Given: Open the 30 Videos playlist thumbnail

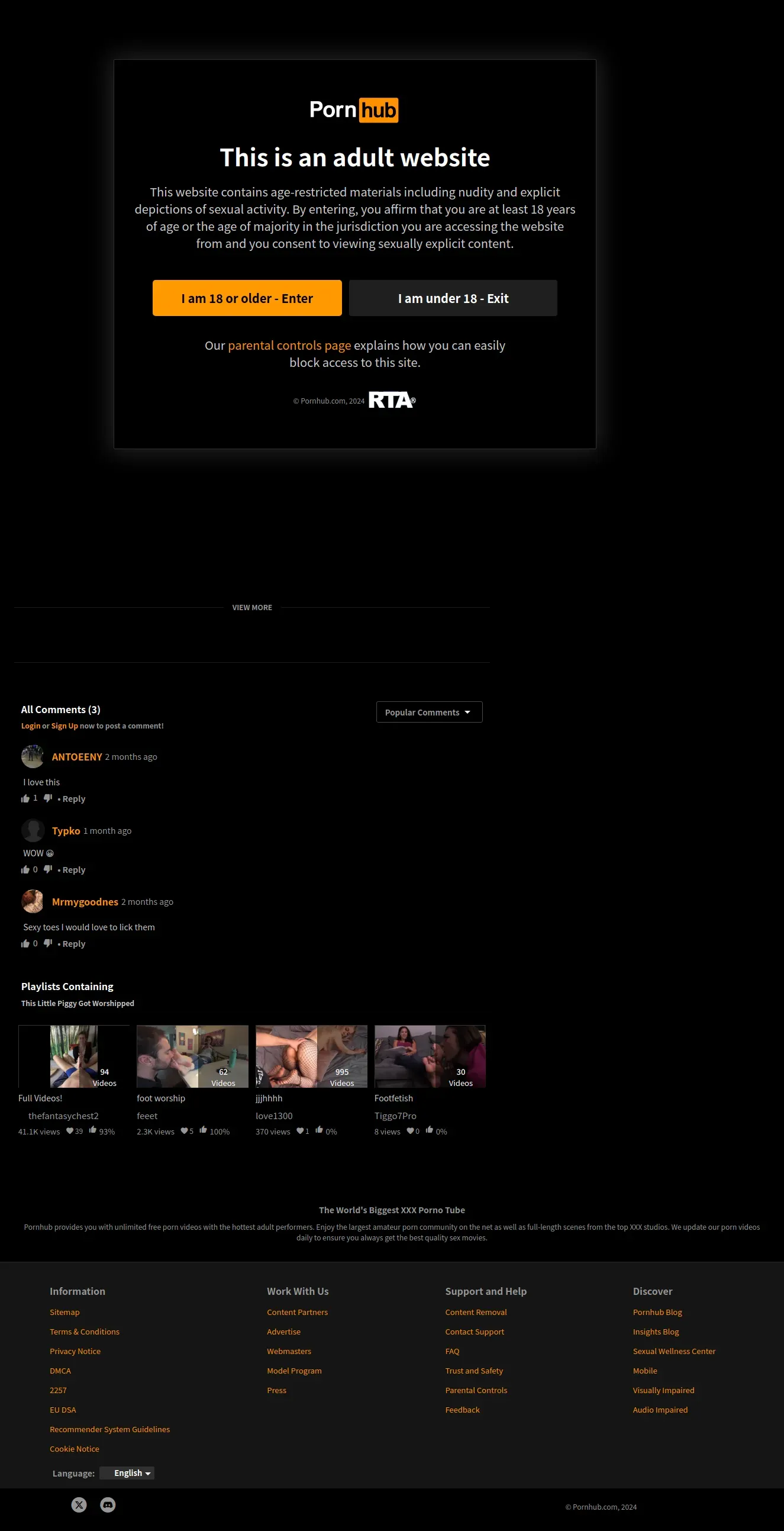Looking at the screenshot, I should [x=430, y=1056].
